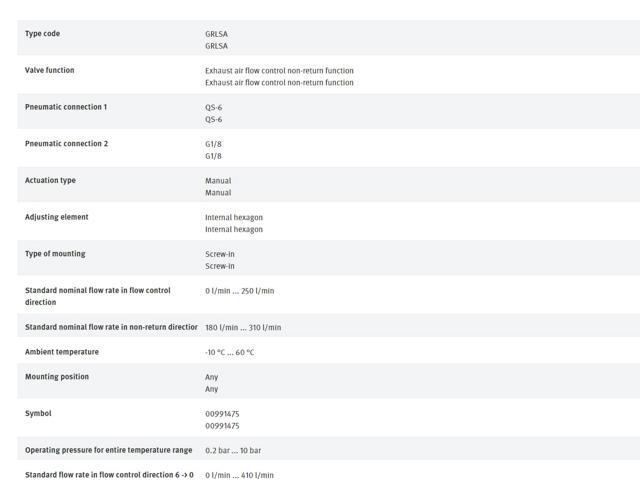Click the 0.2 bar ... 10 bar value
This screenshot has width=640, height=480.
[x=233, y=451]
